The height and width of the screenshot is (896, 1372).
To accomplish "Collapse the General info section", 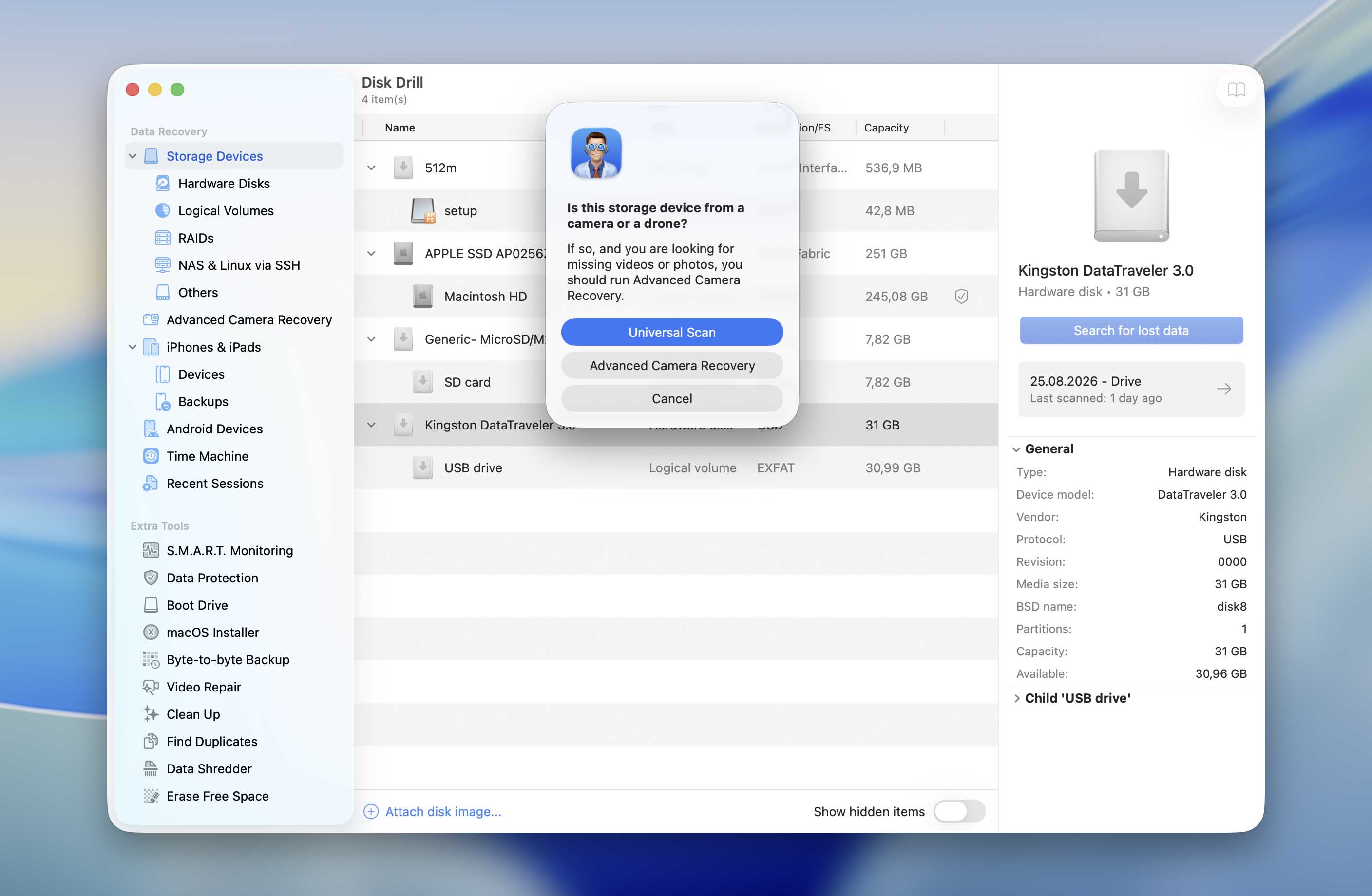I will click(x=1016, y=449).
